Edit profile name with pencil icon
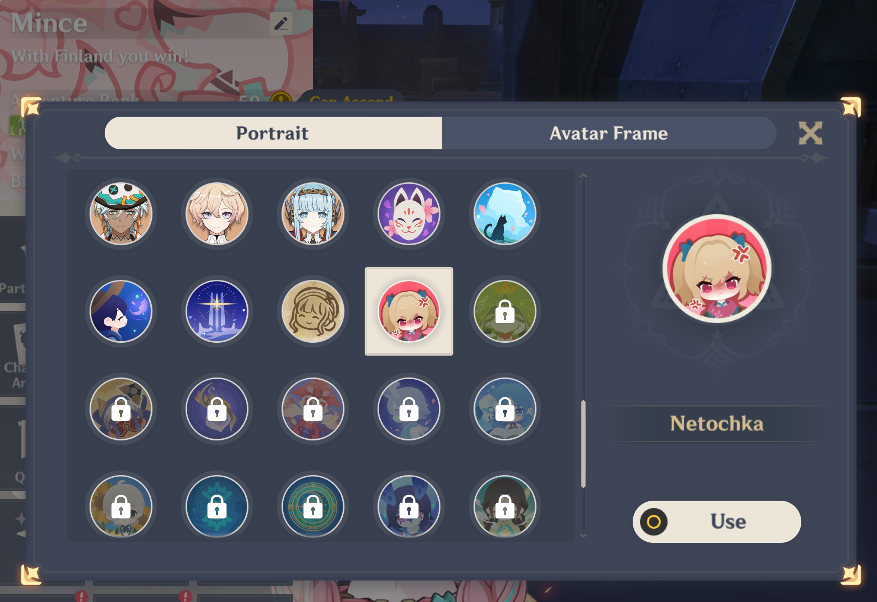 point(281,23)
